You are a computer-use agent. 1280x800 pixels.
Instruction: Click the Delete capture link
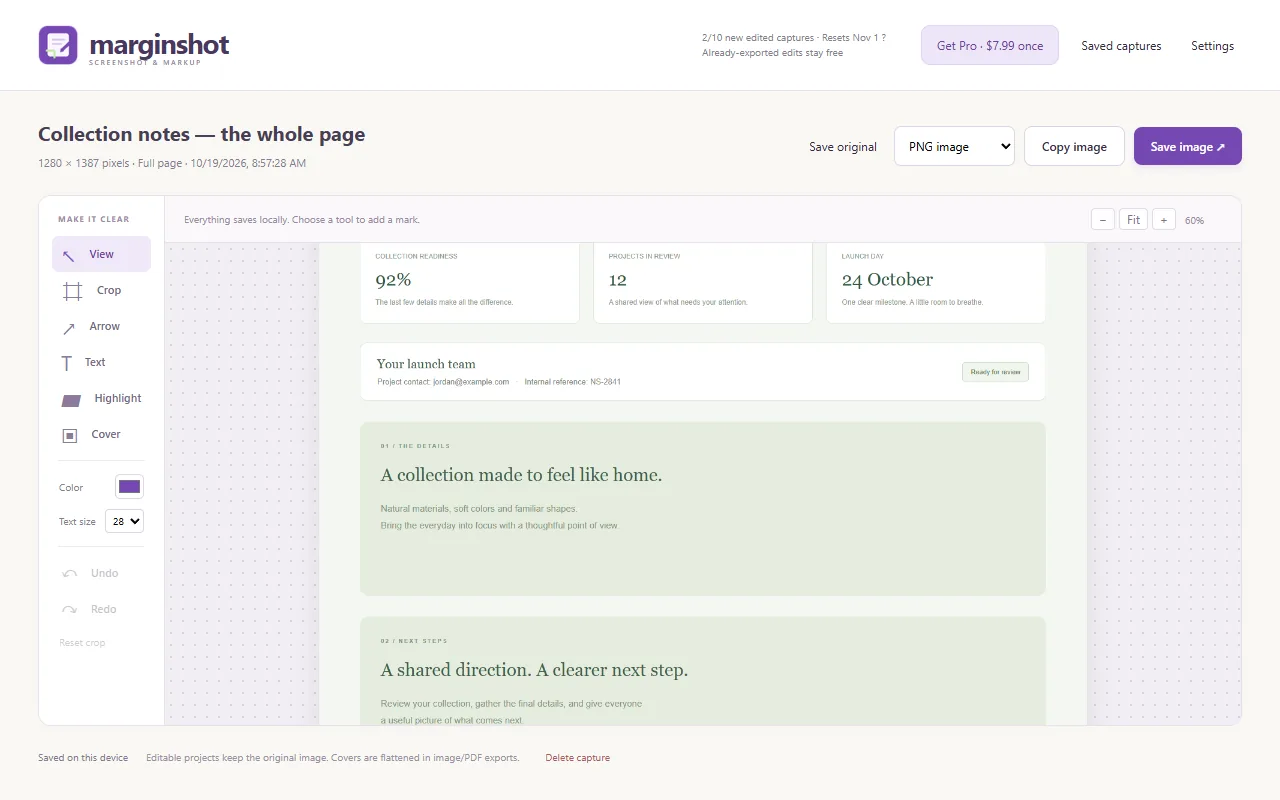pyautogui.click(x=577, y=758)
